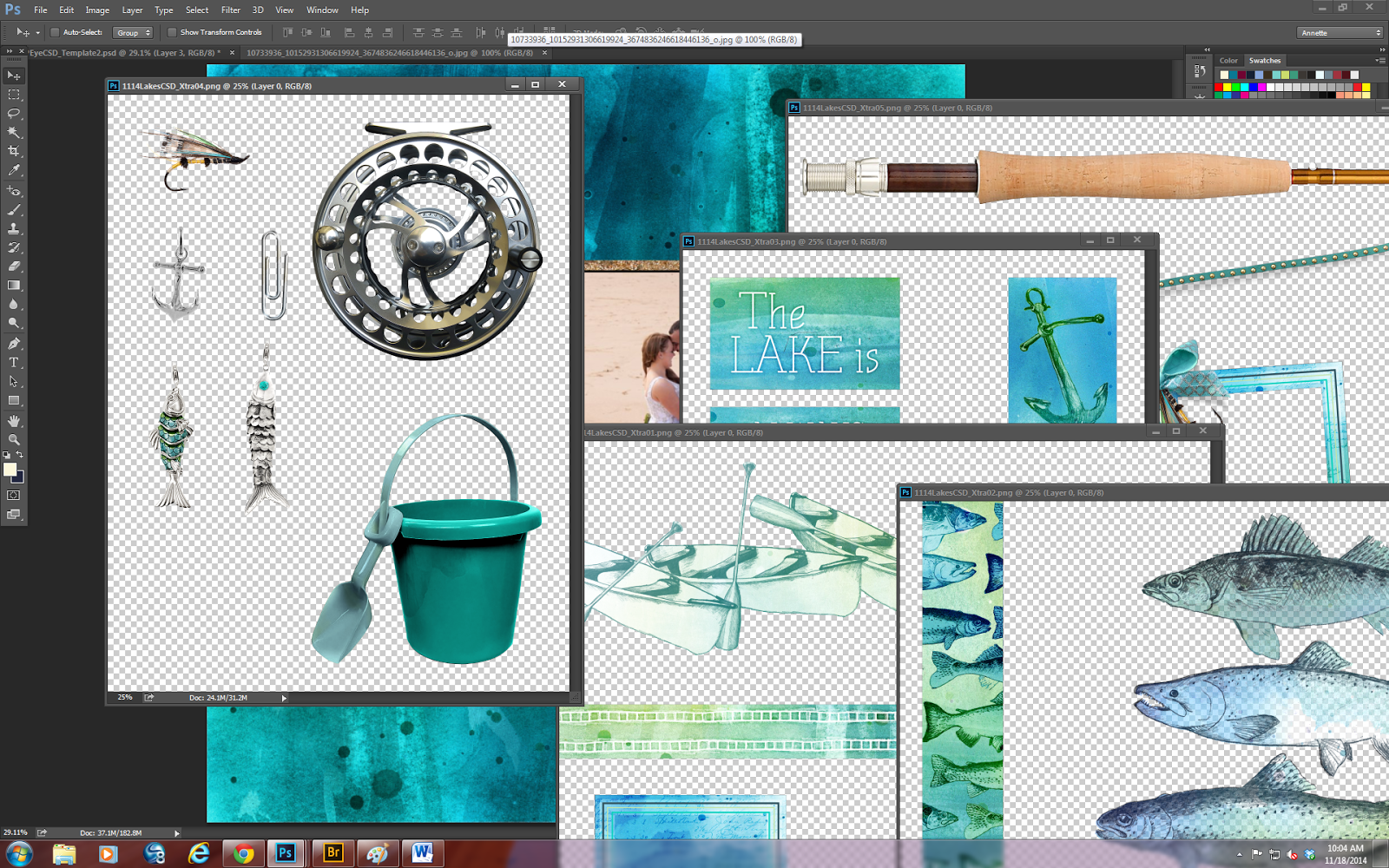Image resolution: width=1389 pixels, height=868 pixels.
Task: Select the Zoom tool in toolbar
Action: click(14, 439)
